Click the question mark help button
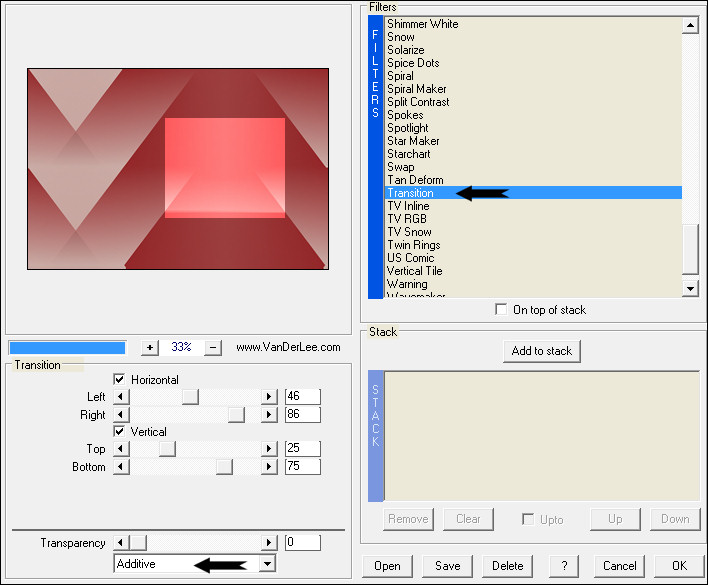Image resolution: width=708 pixels, height=585 pixels. tap(564, 566)
